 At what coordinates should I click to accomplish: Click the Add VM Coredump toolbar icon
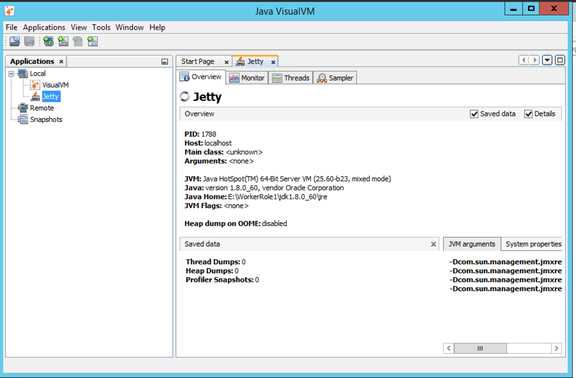(78, 41)
